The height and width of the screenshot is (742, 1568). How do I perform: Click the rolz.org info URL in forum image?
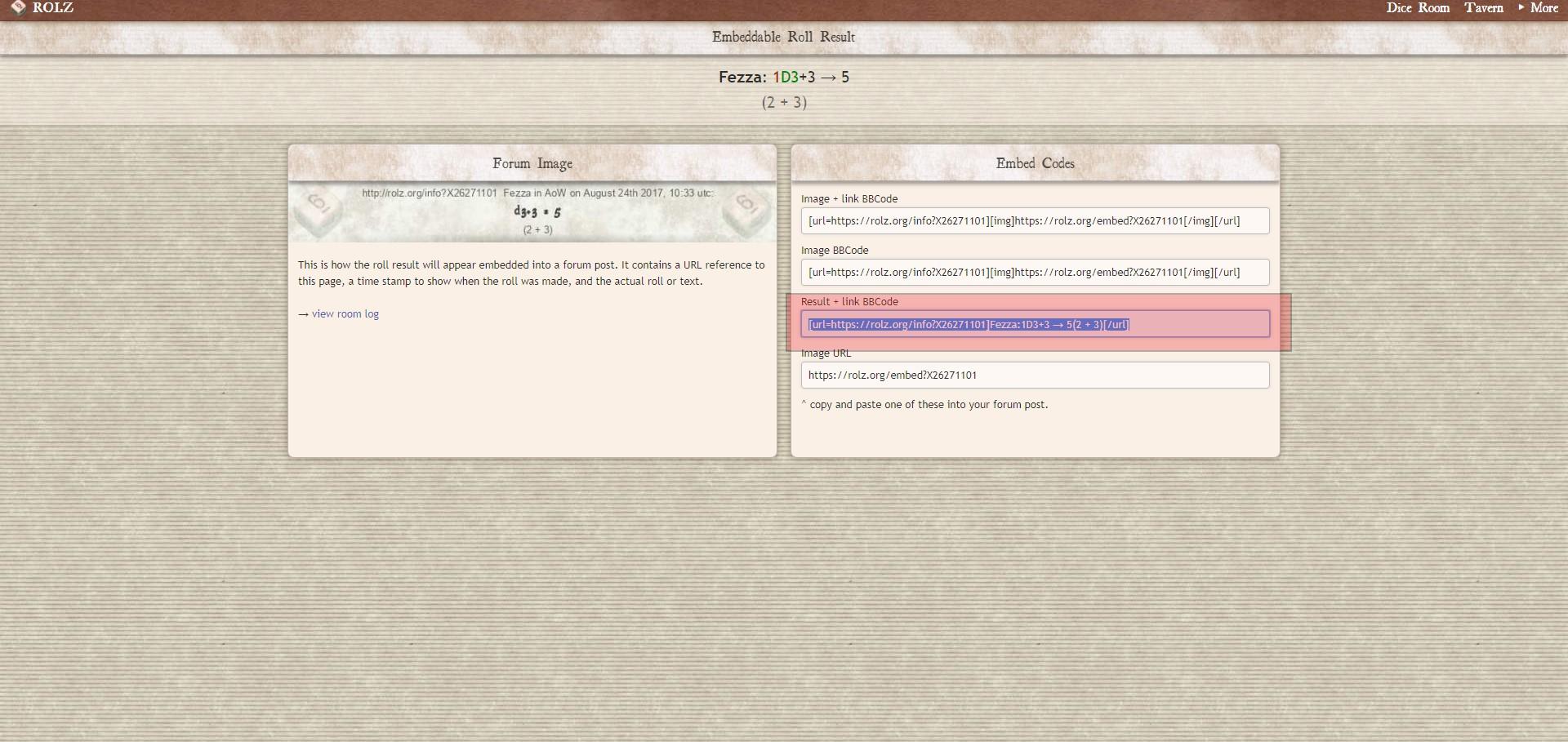pos(430,193)
